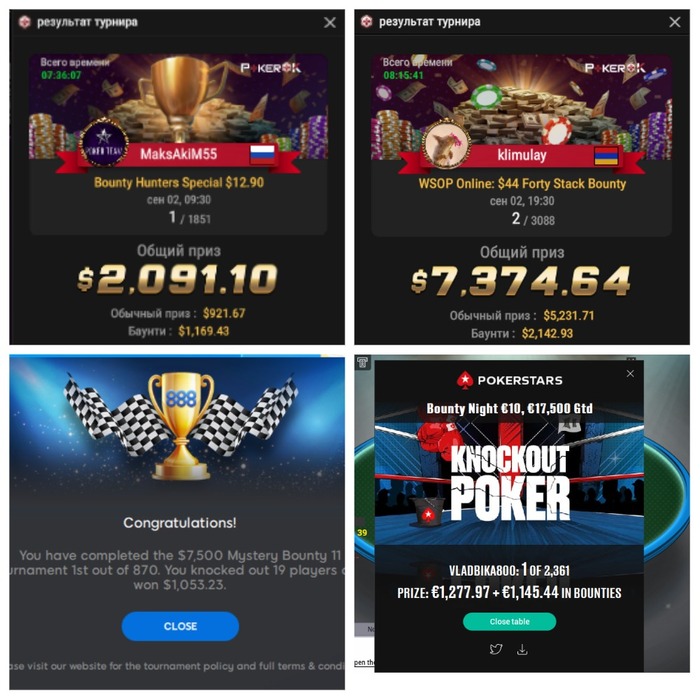This screenshot has width=700, height=700.
Task: Open klimulay's avatar picture
Action: point(446,144)
